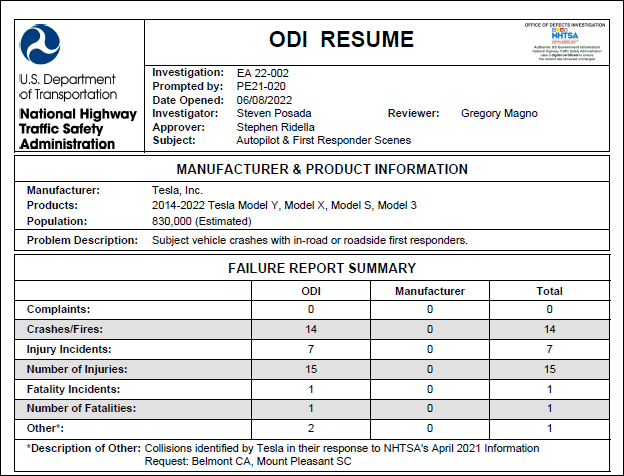Click the Injury Incidents row label

click(69, 349)
